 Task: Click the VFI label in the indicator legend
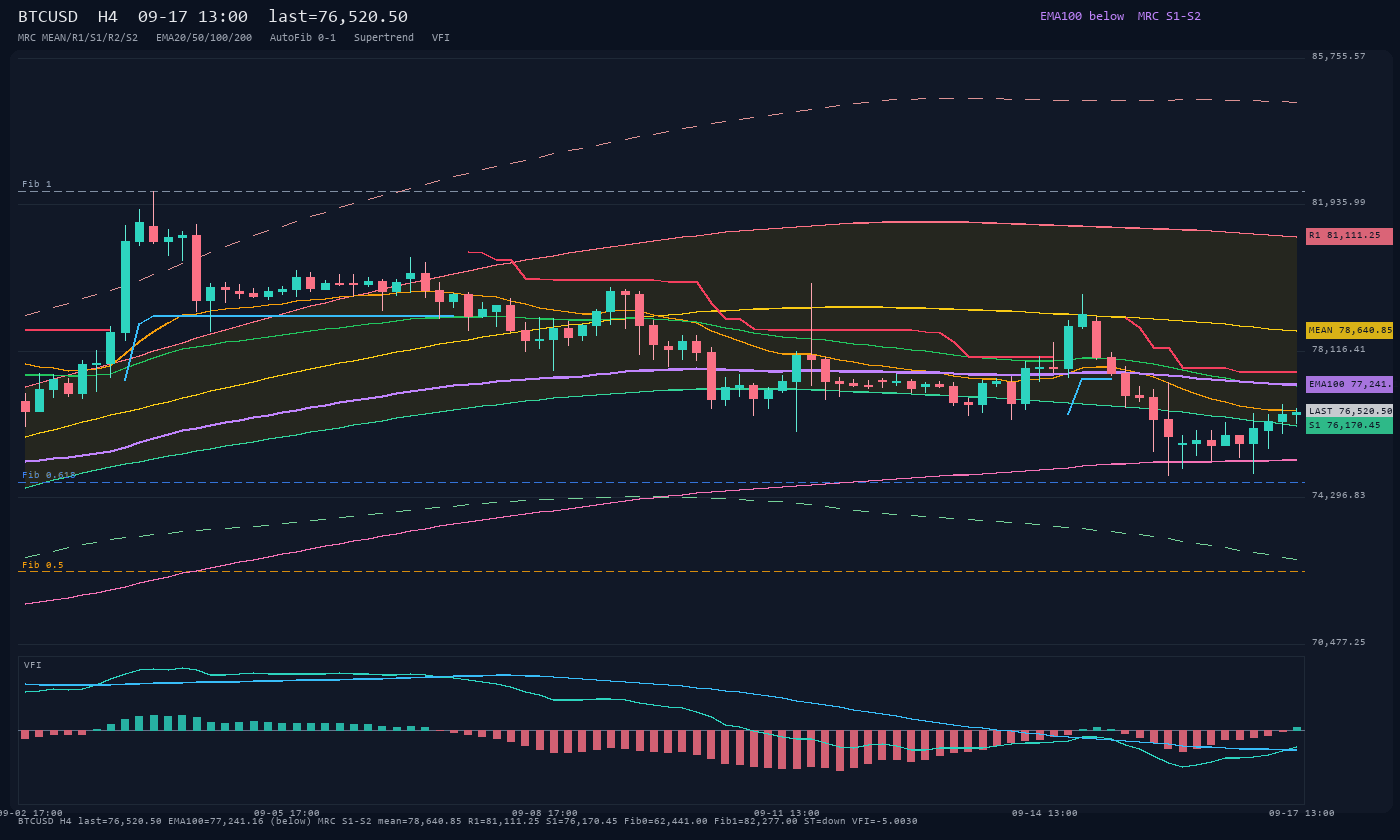coord(441,38)
